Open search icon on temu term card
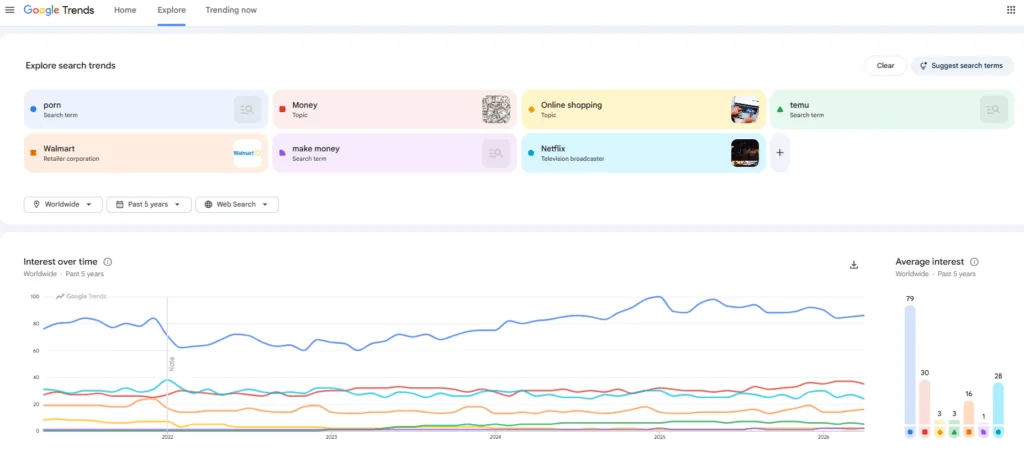This screenshot has height=458, width=1024. point(993,109)
